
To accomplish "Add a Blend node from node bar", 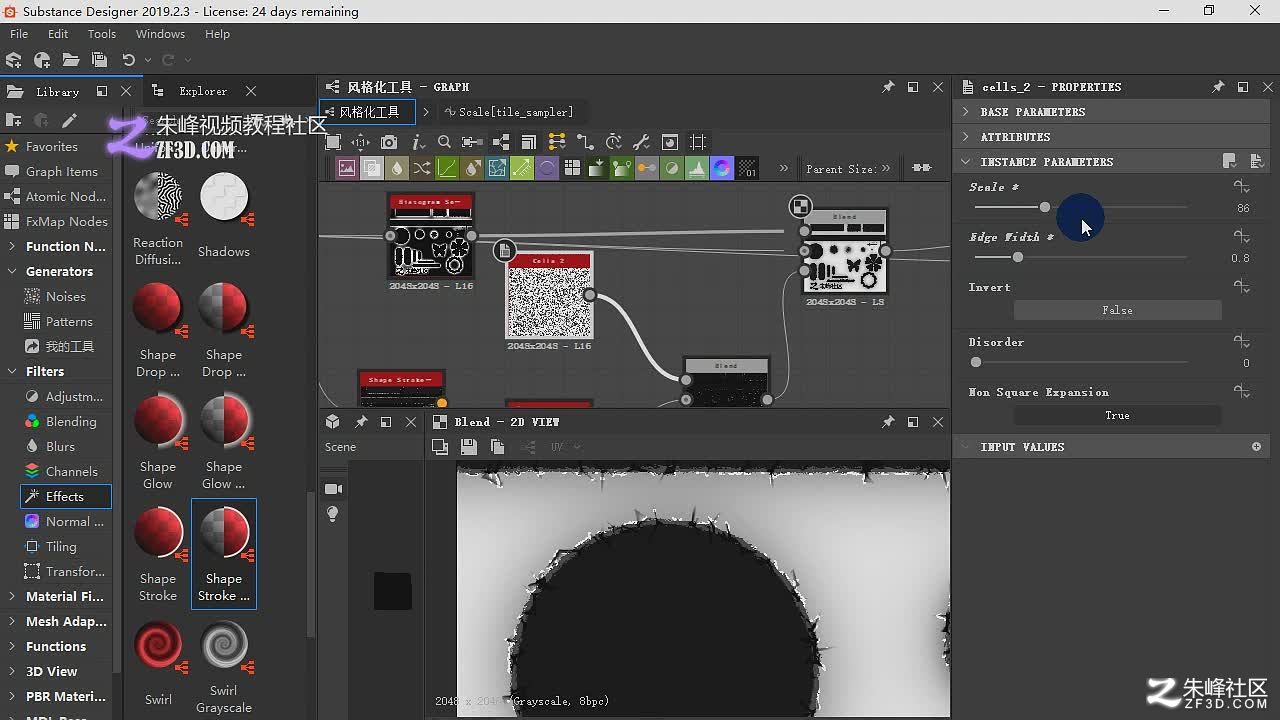I will click(x=372, y=169).
